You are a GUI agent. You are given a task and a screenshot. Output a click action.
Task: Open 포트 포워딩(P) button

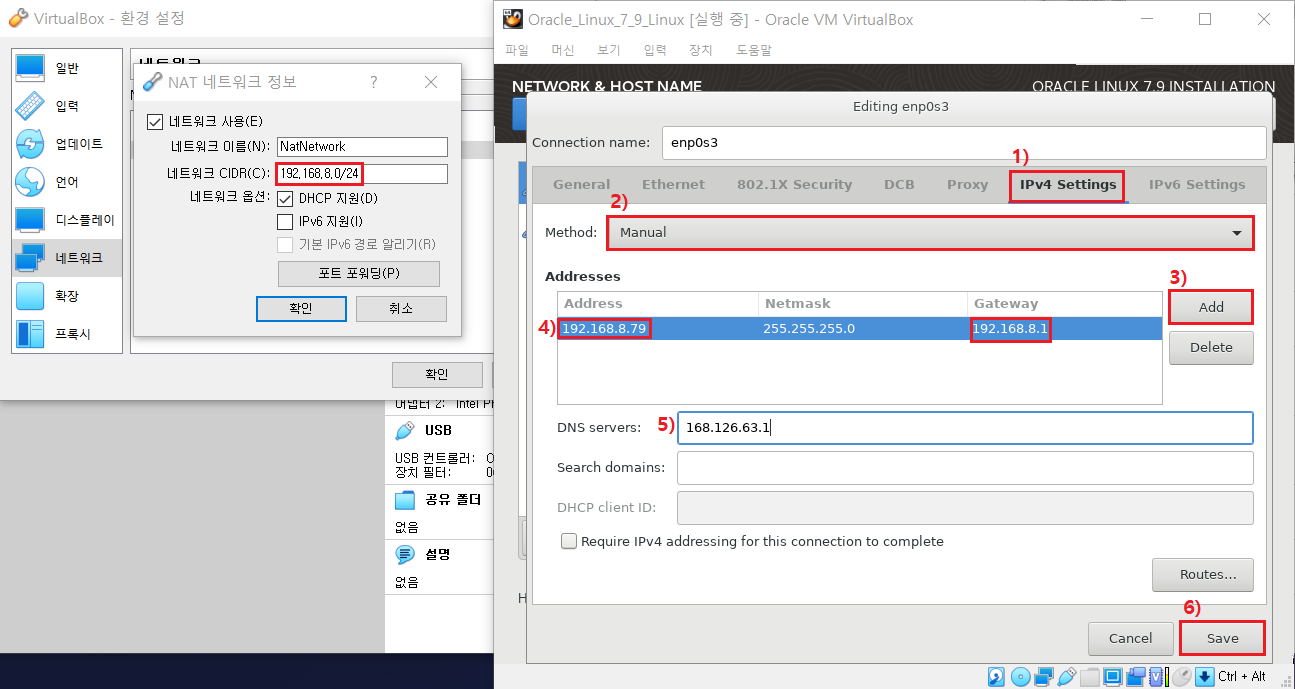pyautogui.click(x=358, y=273)
